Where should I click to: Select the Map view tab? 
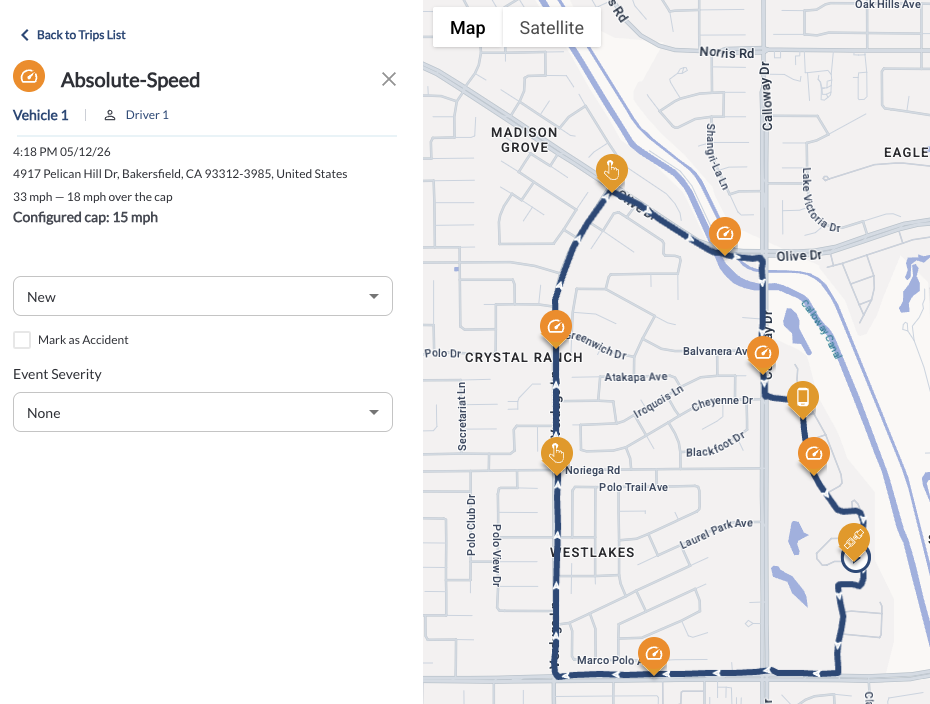[x=467, y=28]
